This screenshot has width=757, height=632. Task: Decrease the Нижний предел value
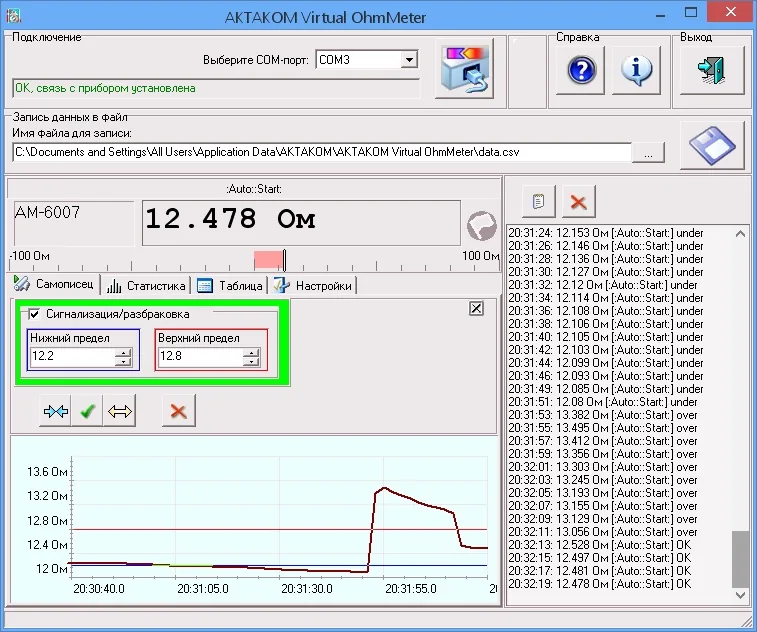tap(123, 361)
